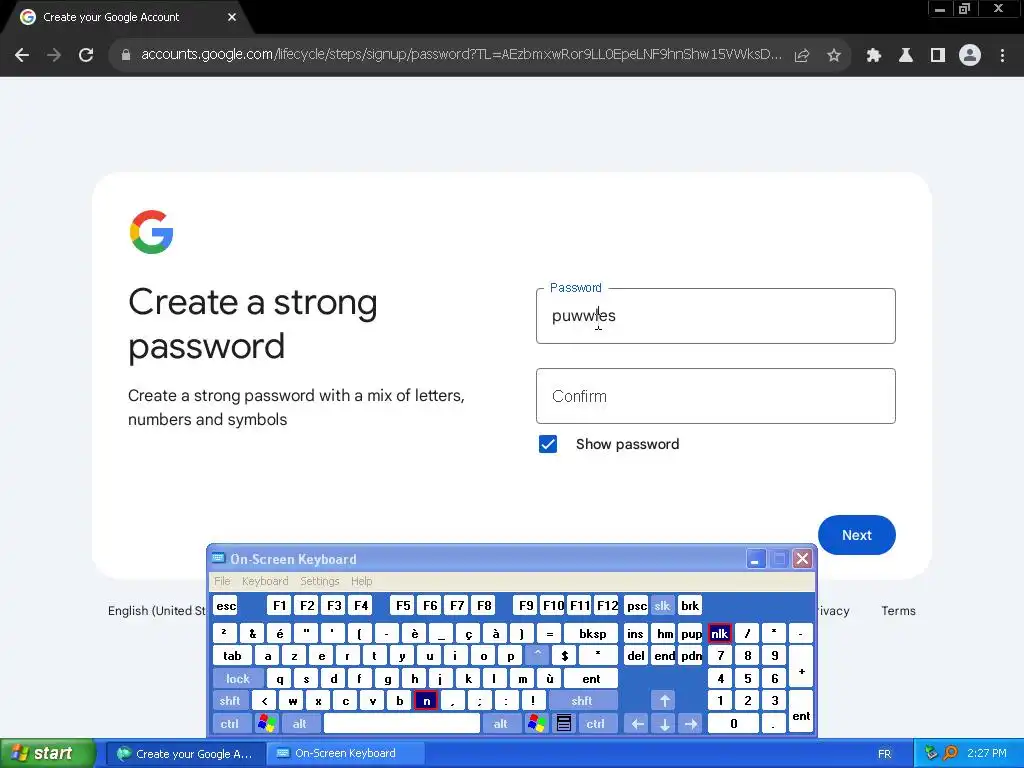Open the Windows start menu

tap(48, 754)
